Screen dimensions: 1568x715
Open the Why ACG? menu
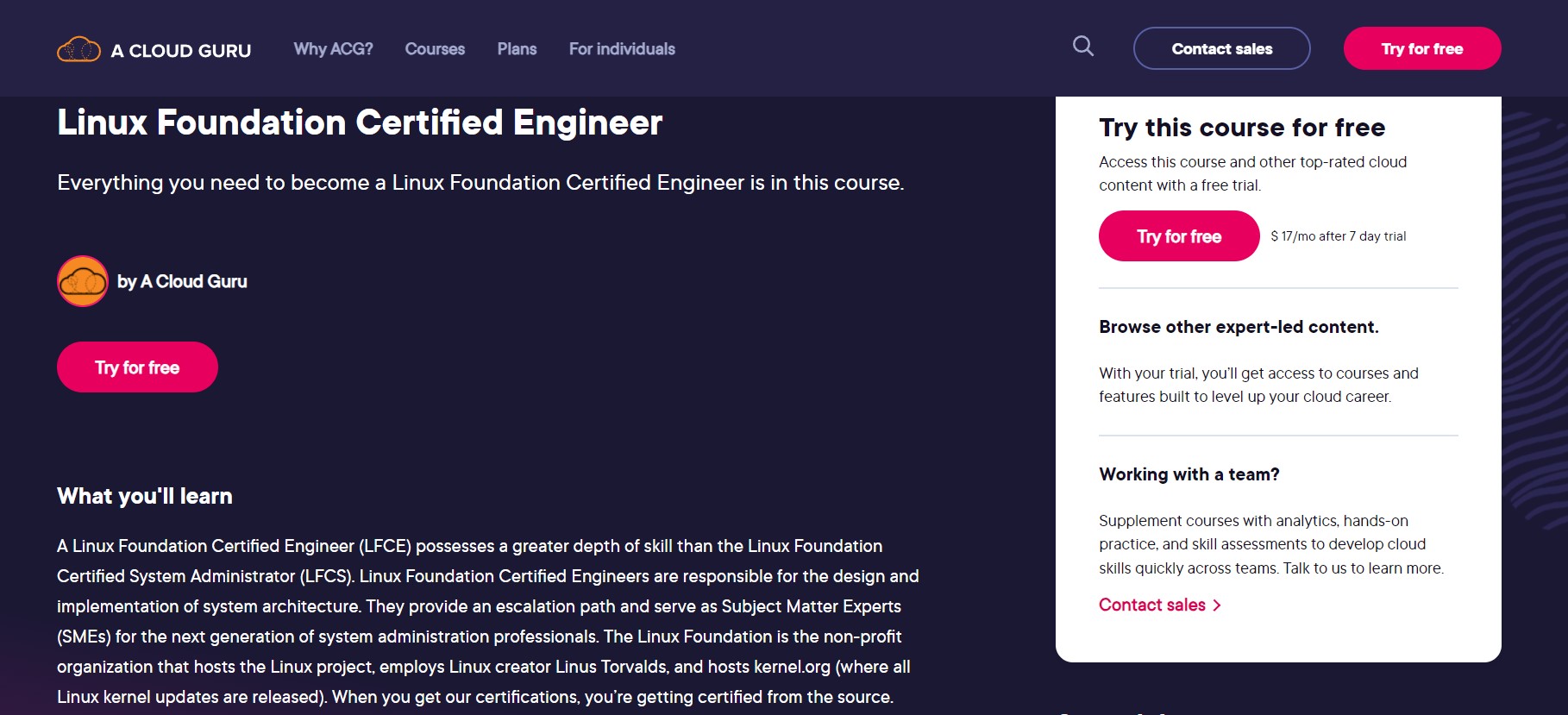coord(333,49)
